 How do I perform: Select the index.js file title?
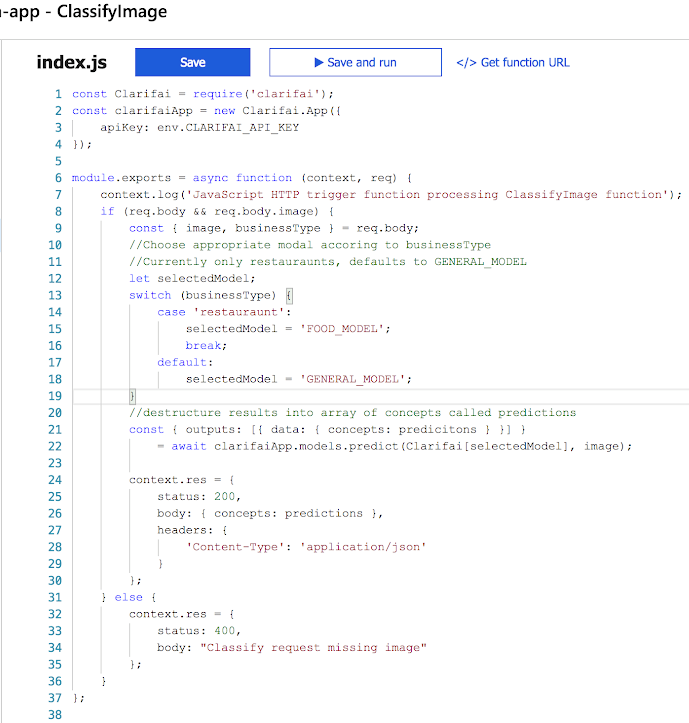[x=71, y=62]
